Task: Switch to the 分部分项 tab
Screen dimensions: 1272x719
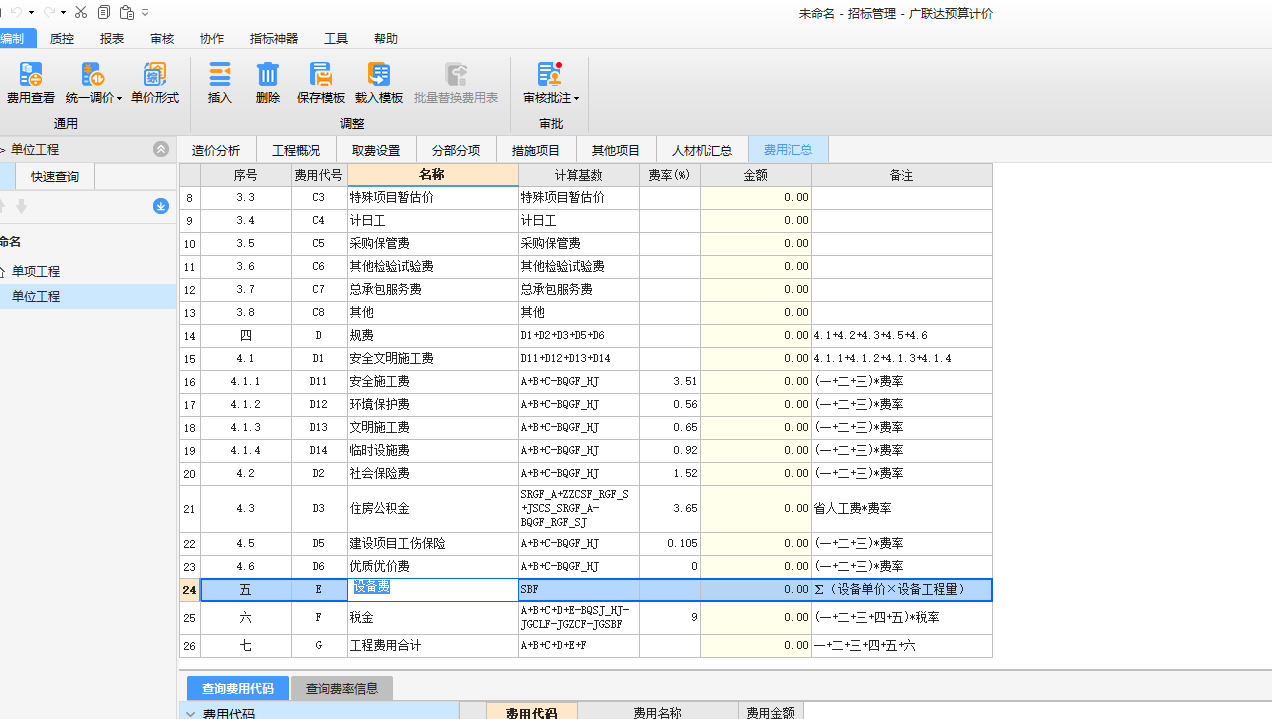Action: point(456,150)
